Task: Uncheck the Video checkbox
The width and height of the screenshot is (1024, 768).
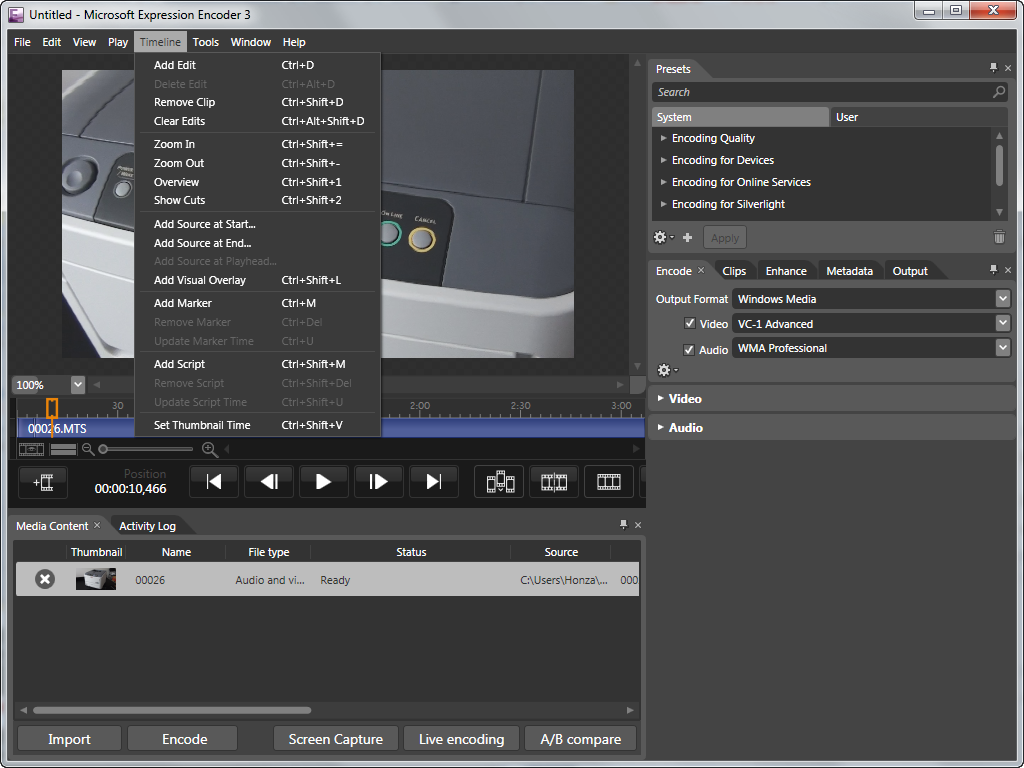Action: point(689,323)
